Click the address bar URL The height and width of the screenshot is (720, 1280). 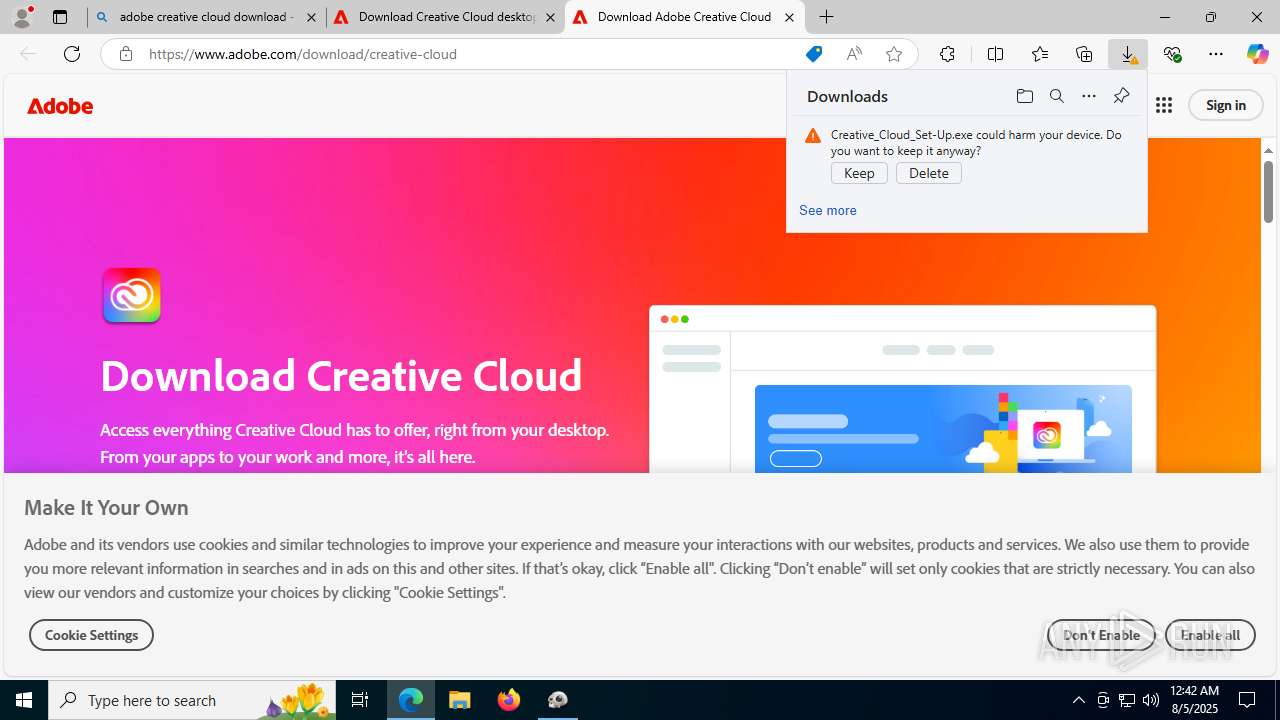303,54
